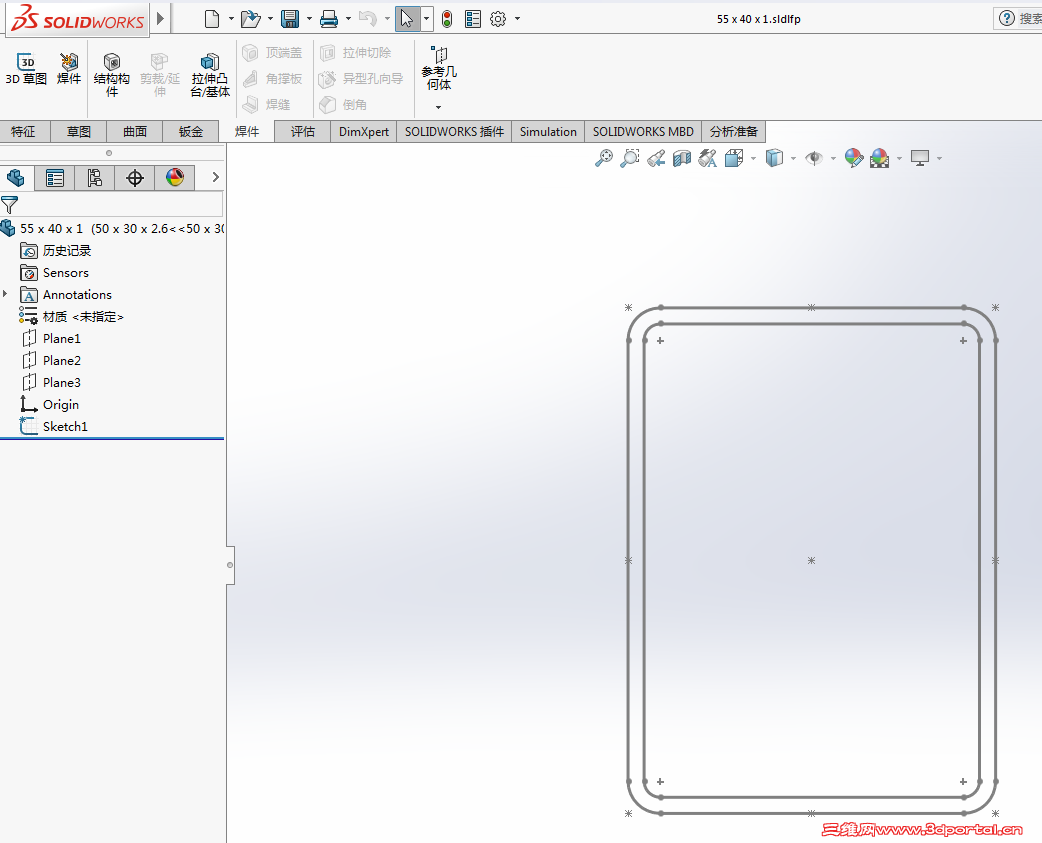Screen dimensions: 1042x843
Task: Switch to the 特征 tab
Action: tap(23, 132)
